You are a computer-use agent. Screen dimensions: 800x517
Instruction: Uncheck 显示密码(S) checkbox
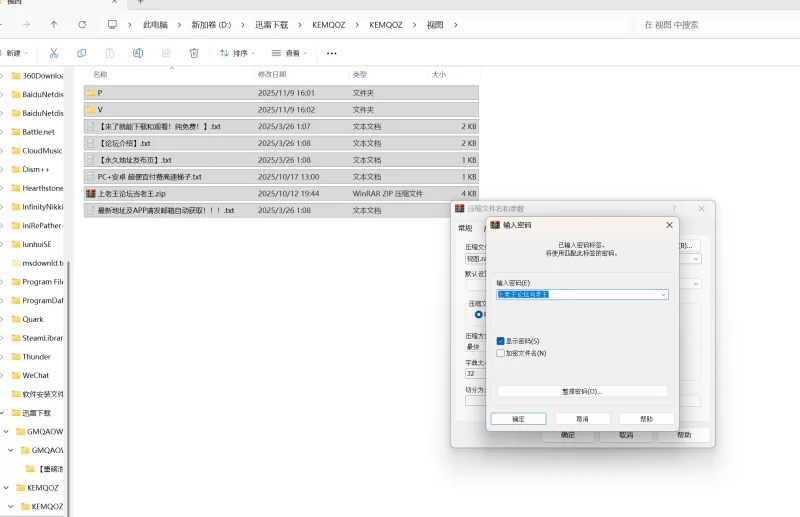(501, 341)
